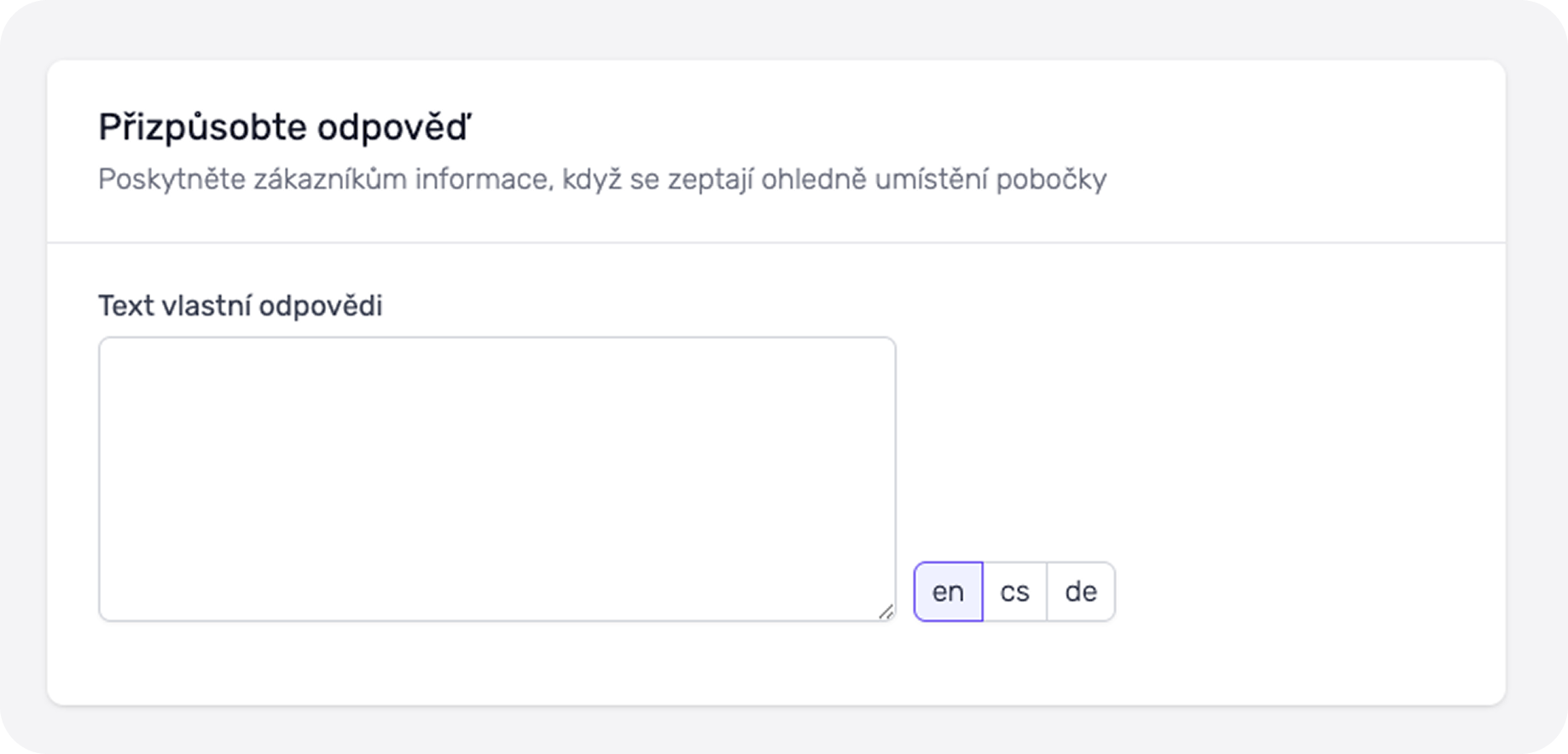Click the label above the text area
This screenshot has height=754, width=1568.
240,305
